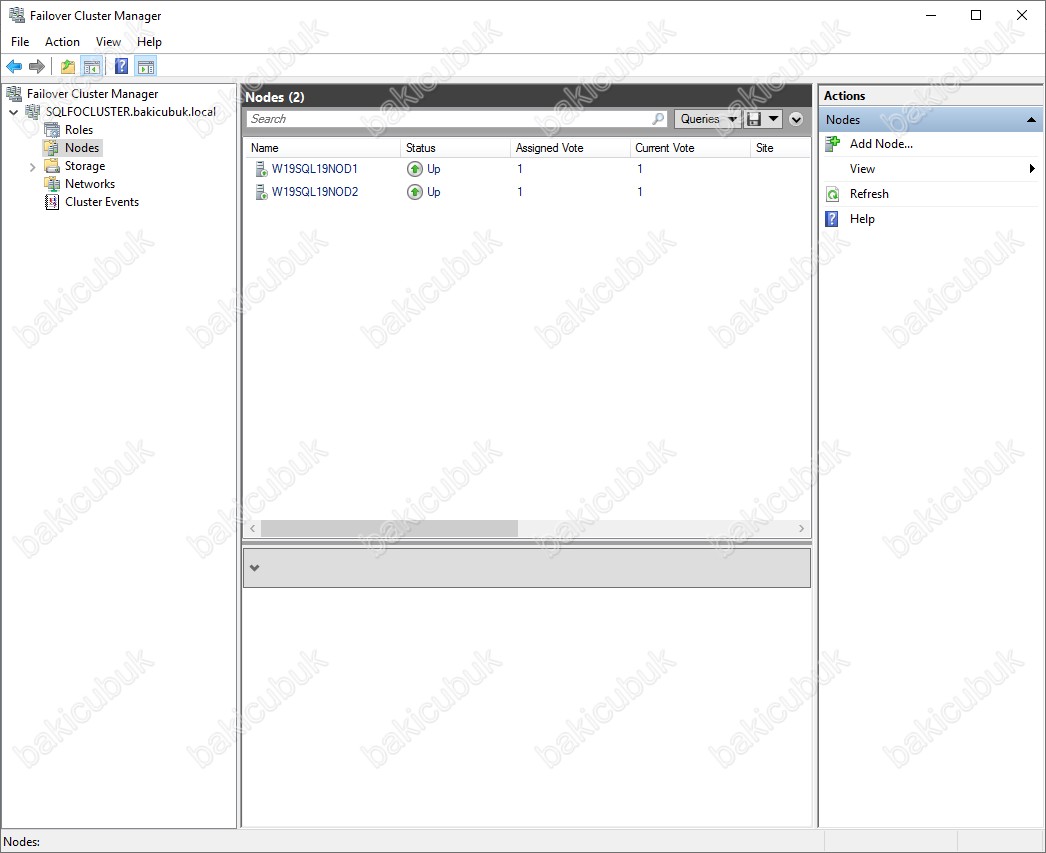1046x853 pixels.
Task: Select node name W19SQL19NOD1
Action: [314, 169]
